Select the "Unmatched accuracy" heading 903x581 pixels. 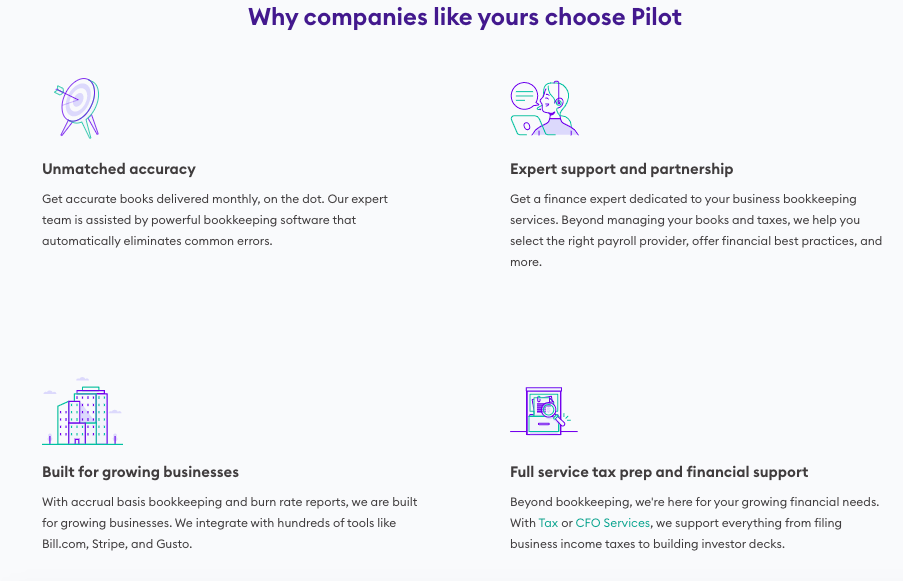point(119,169)
